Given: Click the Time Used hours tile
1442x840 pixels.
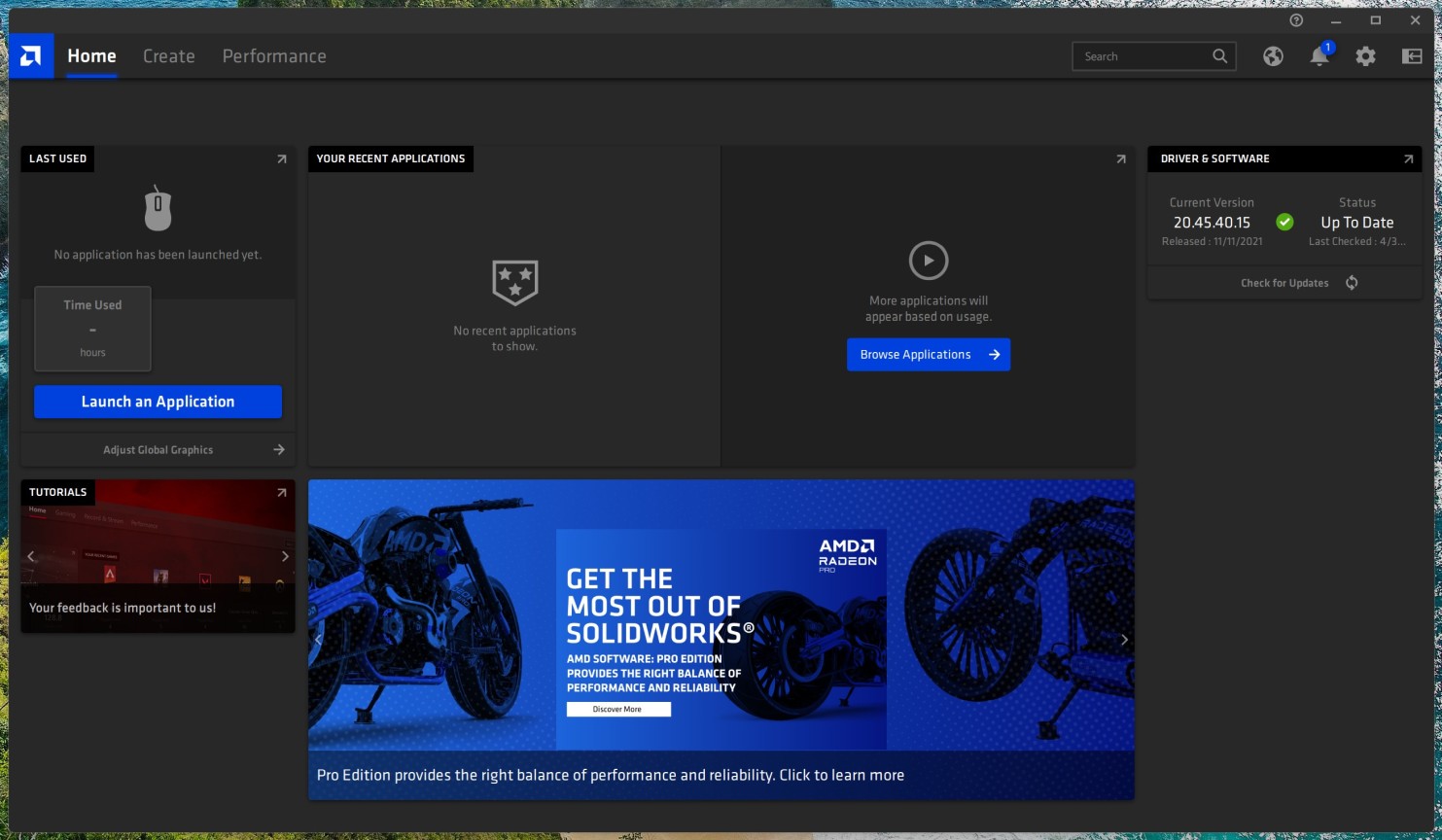Looking at the screenshot, I should [92, 329].
